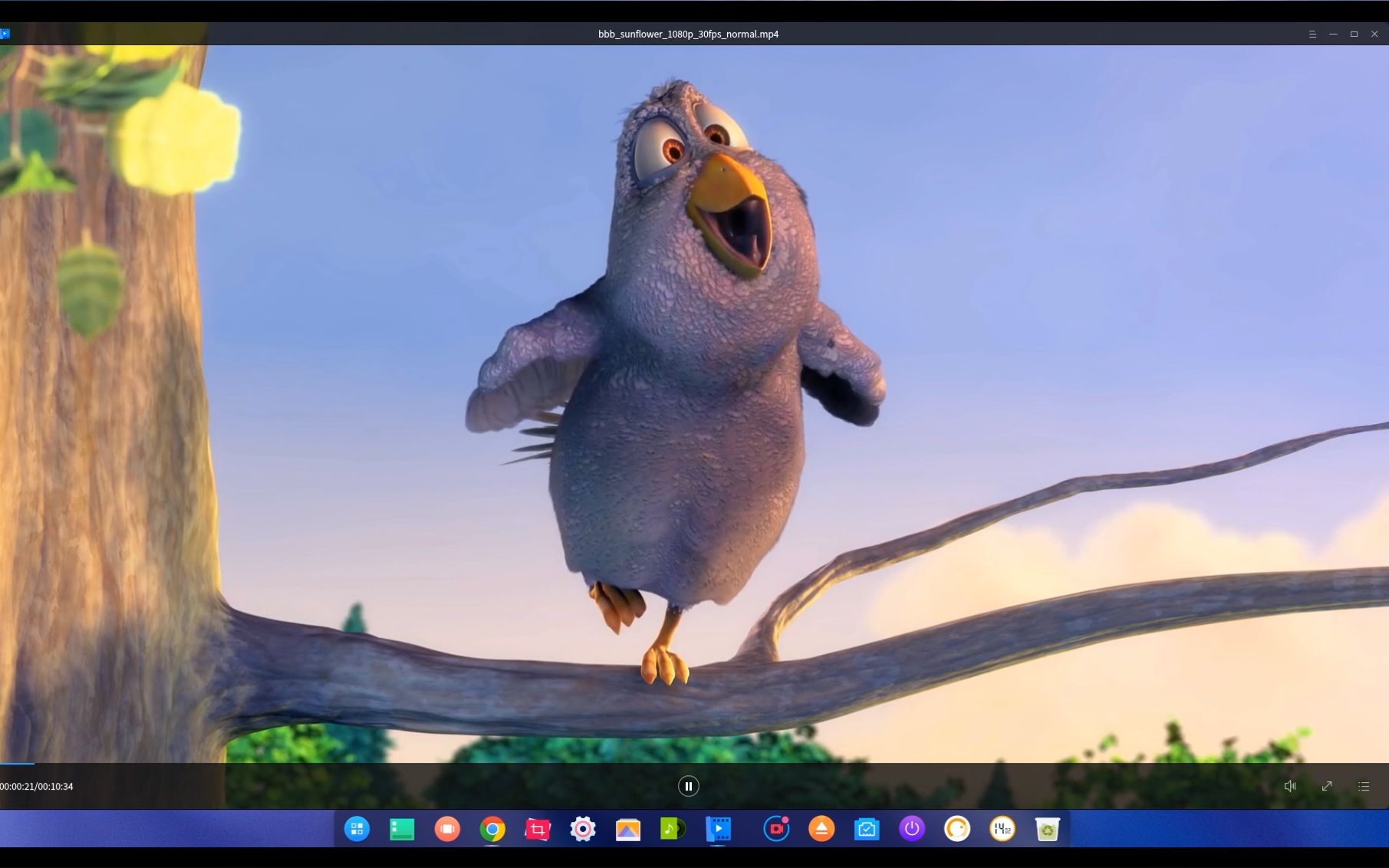
Task: Close the movie player window
Action: (x=1374, y=34)
